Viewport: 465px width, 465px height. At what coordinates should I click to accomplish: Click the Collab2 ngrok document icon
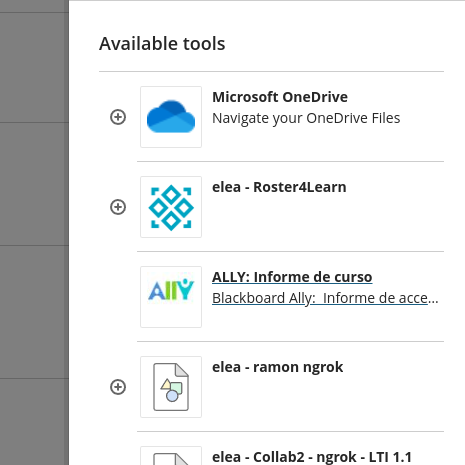(x=171, y=456)
